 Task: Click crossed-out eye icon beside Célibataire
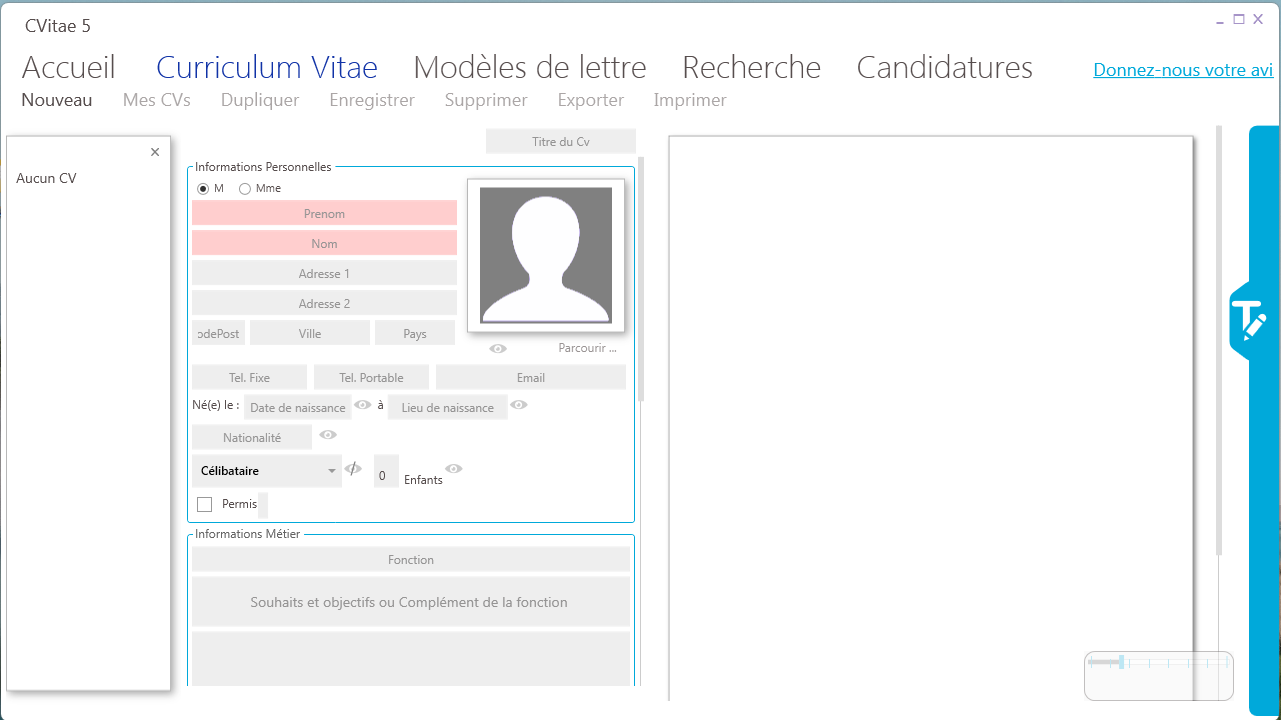pos(353,469)
